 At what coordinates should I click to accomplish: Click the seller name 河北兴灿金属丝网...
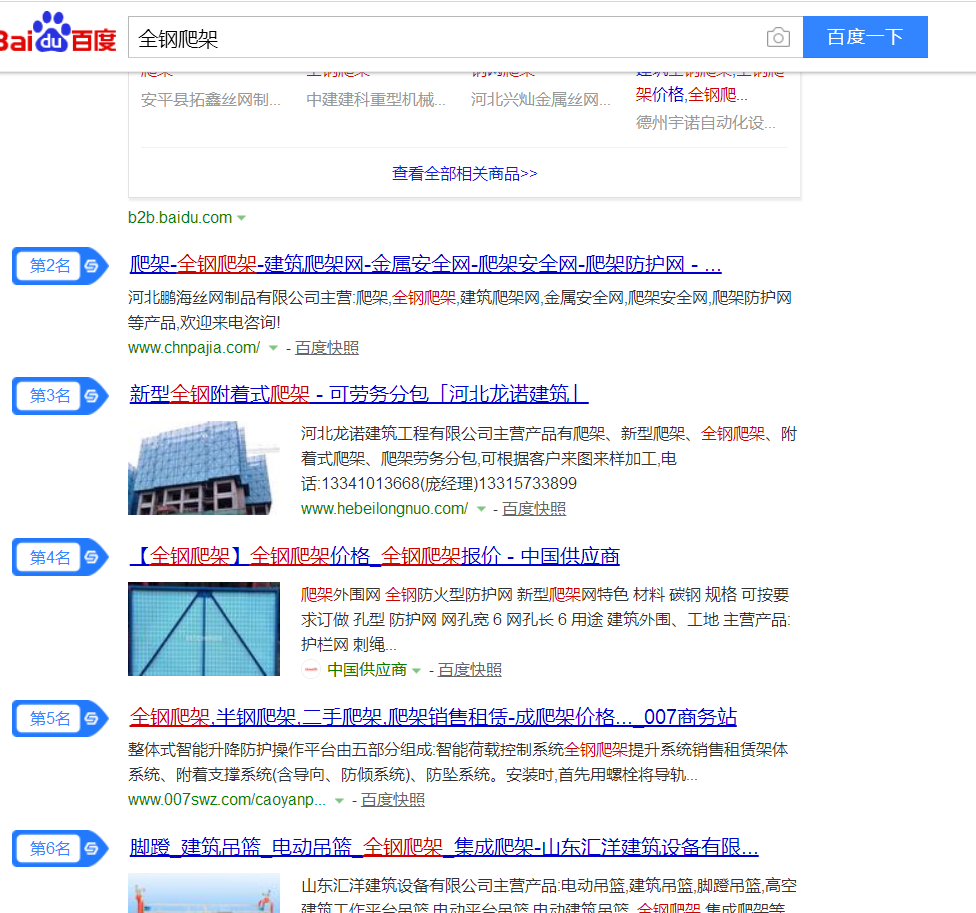[540, 100]
